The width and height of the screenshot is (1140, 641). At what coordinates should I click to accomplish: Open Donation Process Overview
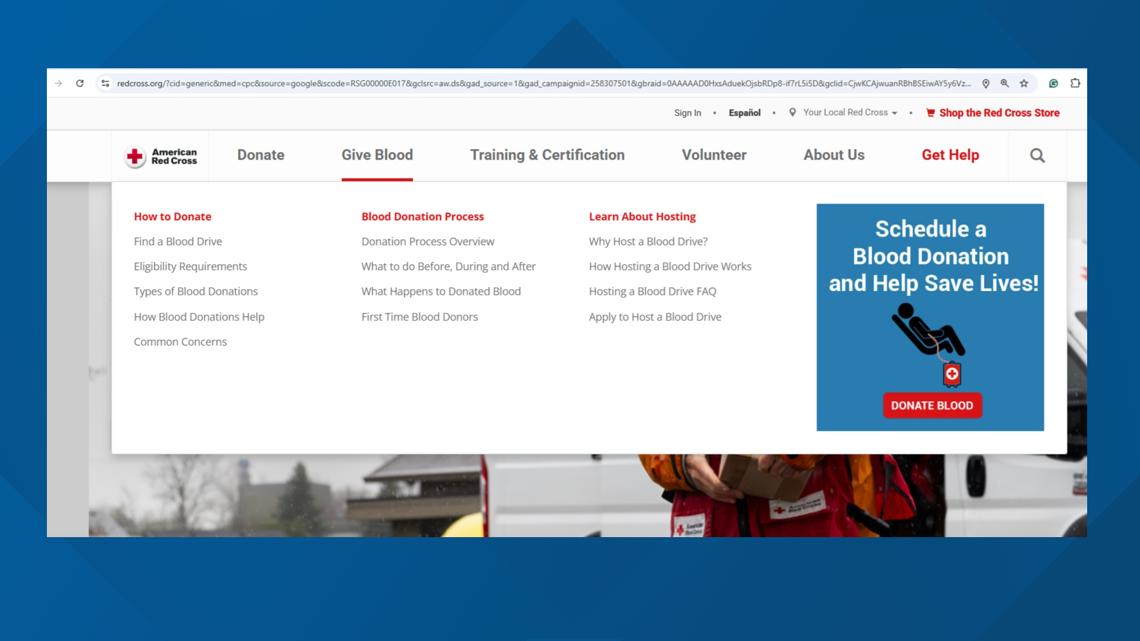428,241
